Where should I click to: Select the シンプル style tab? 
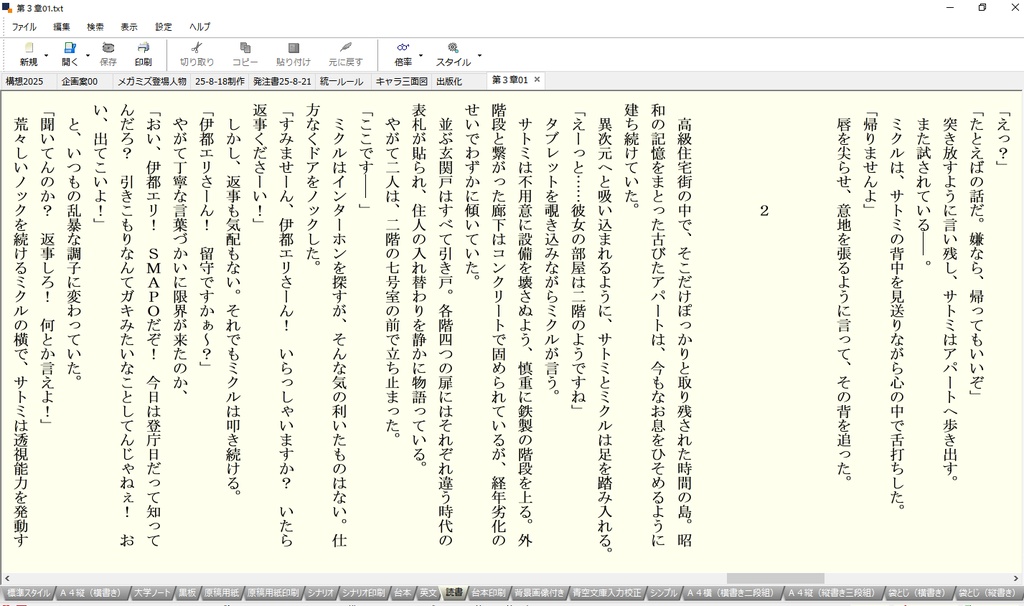tap(664, 593)
